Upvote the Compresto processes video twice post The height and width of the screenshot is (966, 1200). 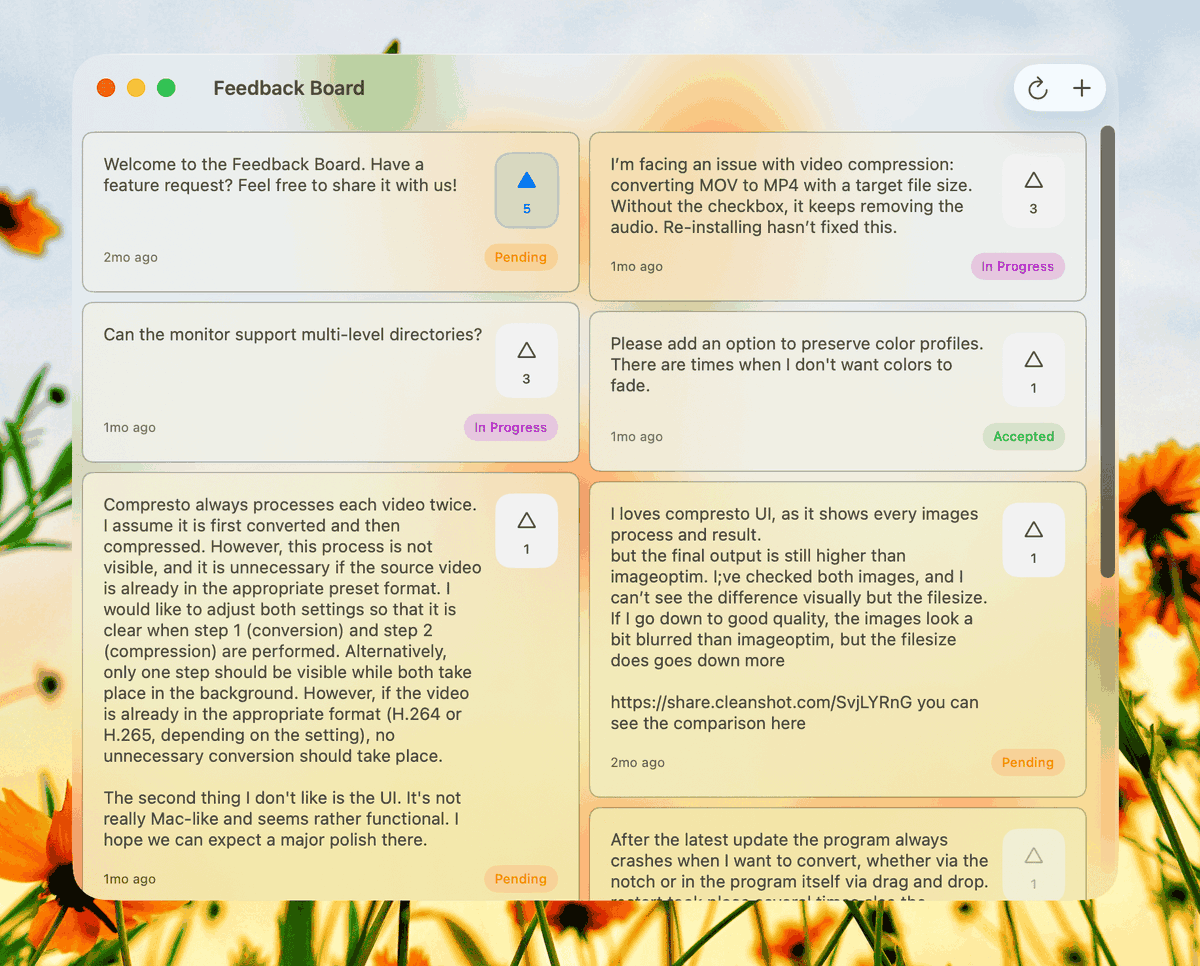point(526,530)
